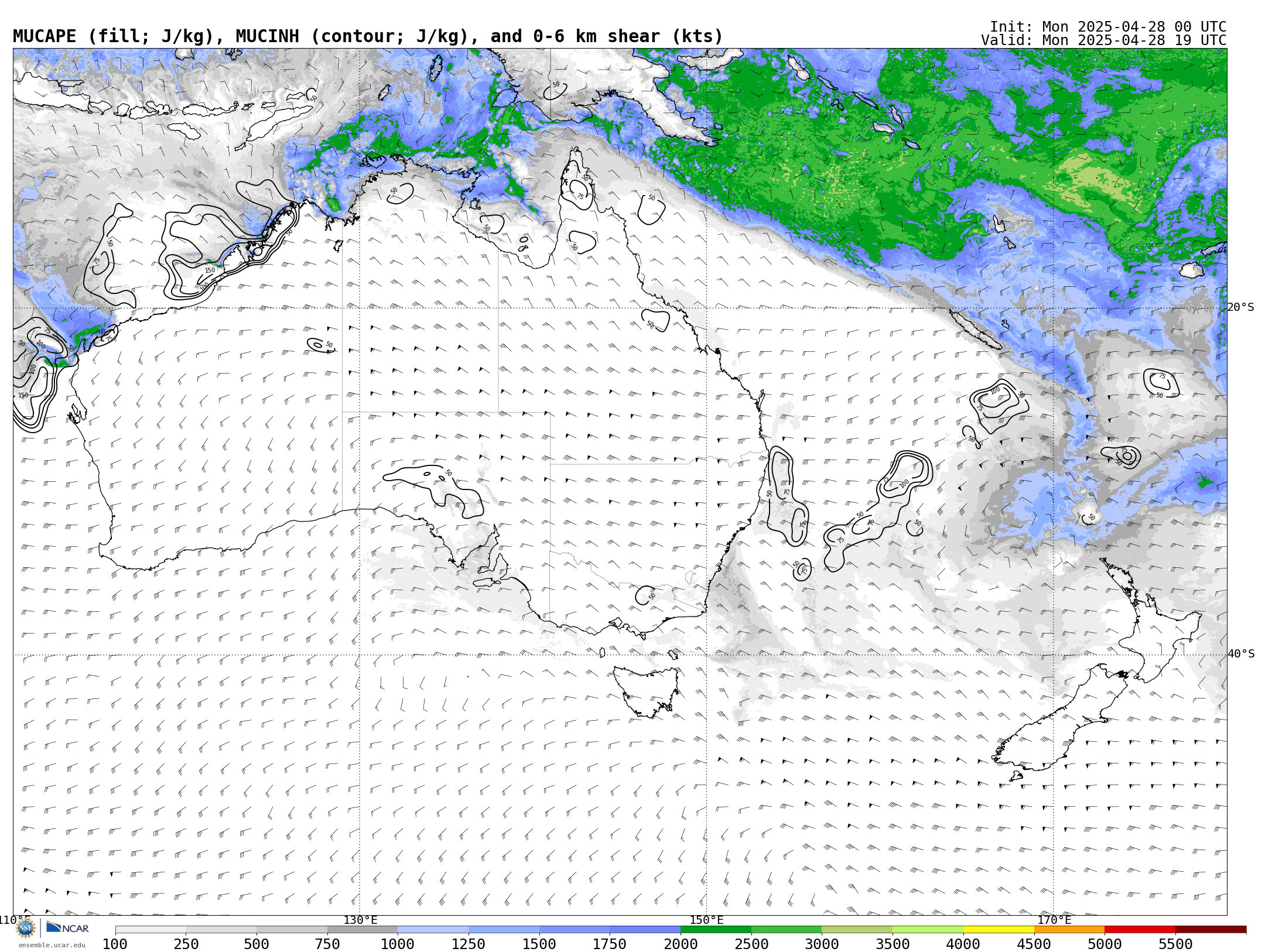Pick the medium green 2500–3000 colorbar swatch
Viewport: 1265px width, 952px height.
pos(787,930)
